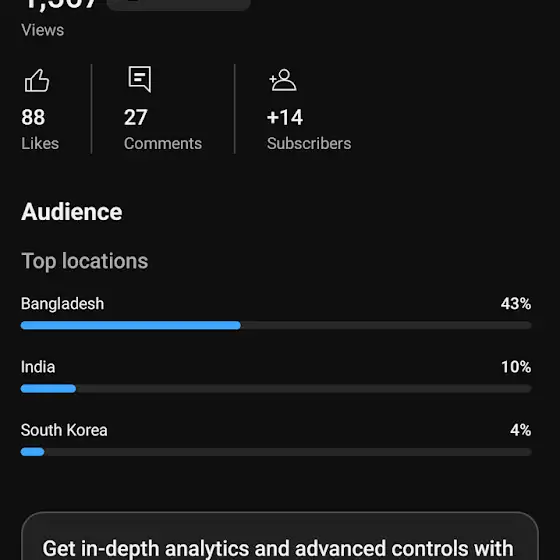560x560 pixels.
Task: Tap the add-subscriber person icon
Action: pos(282,80)
